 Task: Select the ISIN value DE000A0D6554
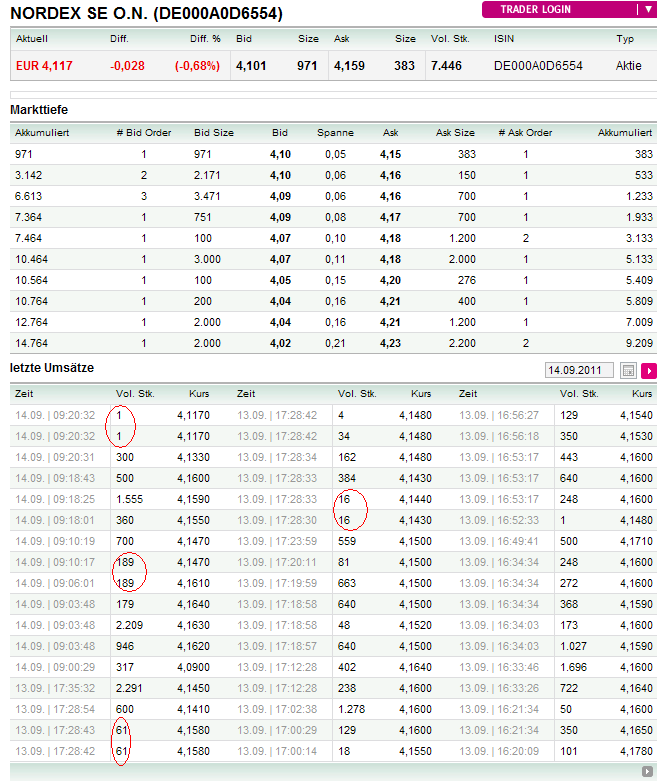(538, 66)
